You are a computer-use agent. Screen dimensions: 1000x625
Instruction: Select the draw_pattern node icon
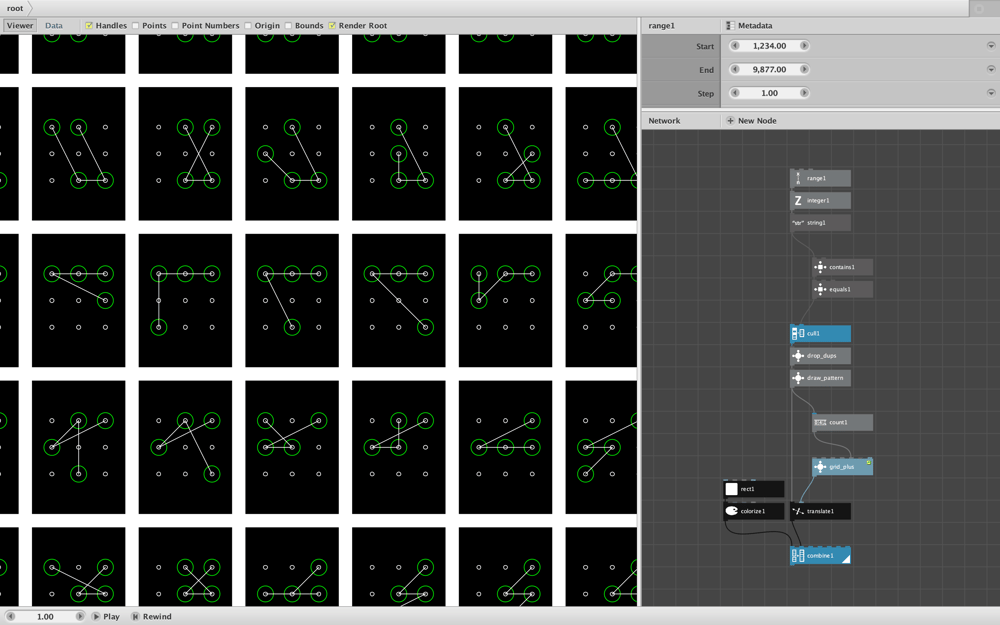coord(798,378)
